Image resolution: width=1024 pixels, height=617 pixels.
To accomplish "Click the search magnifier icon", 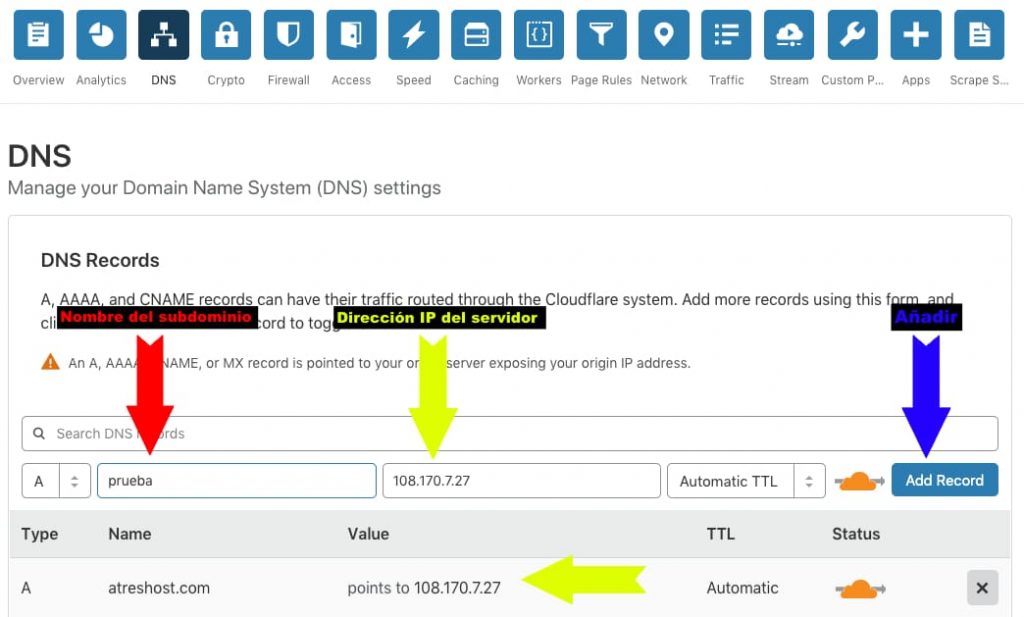I will (x=39, y=434).
